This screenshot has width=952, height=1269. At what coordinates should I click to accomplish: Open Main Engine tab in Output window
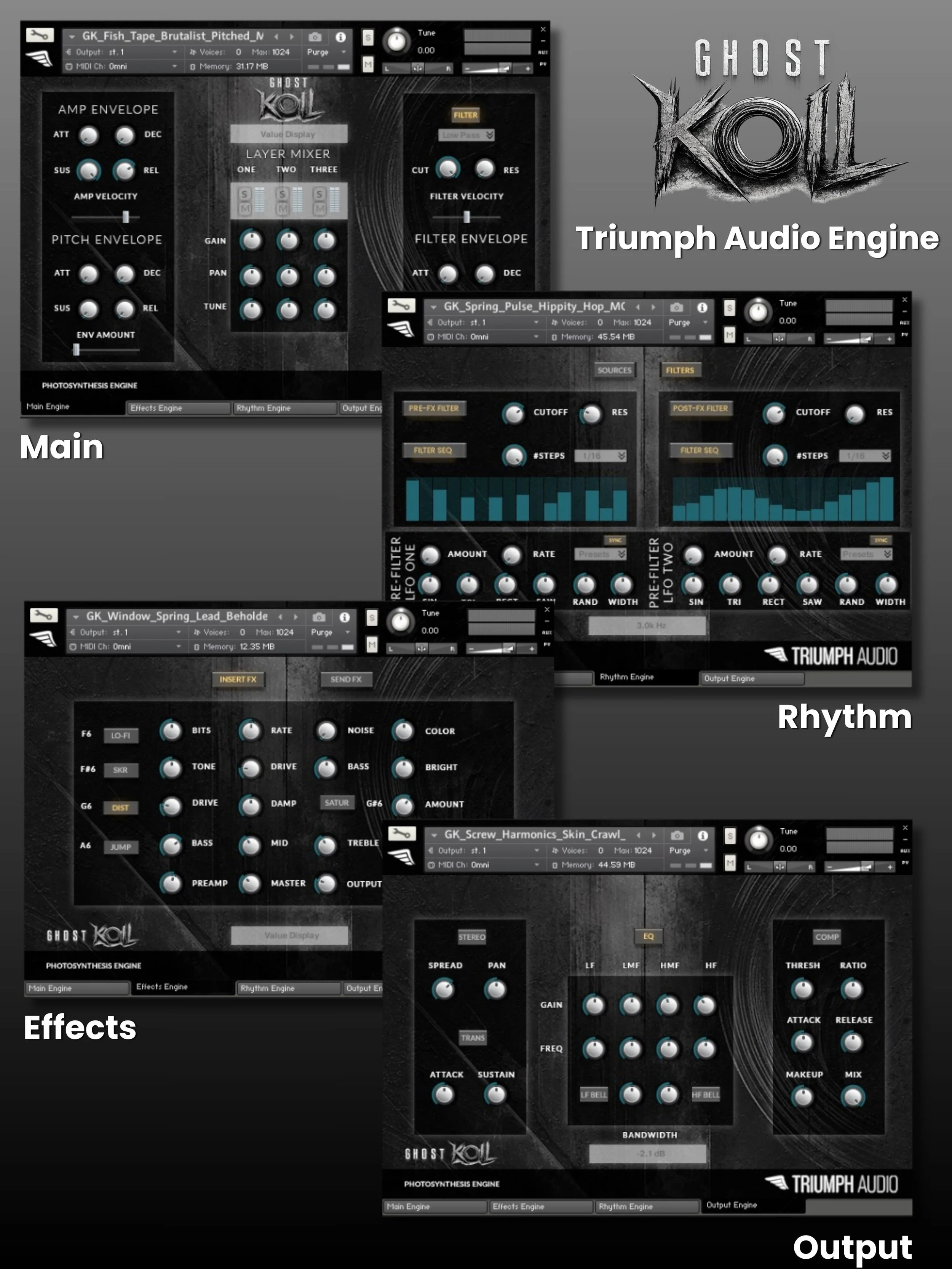(436, 1207)
